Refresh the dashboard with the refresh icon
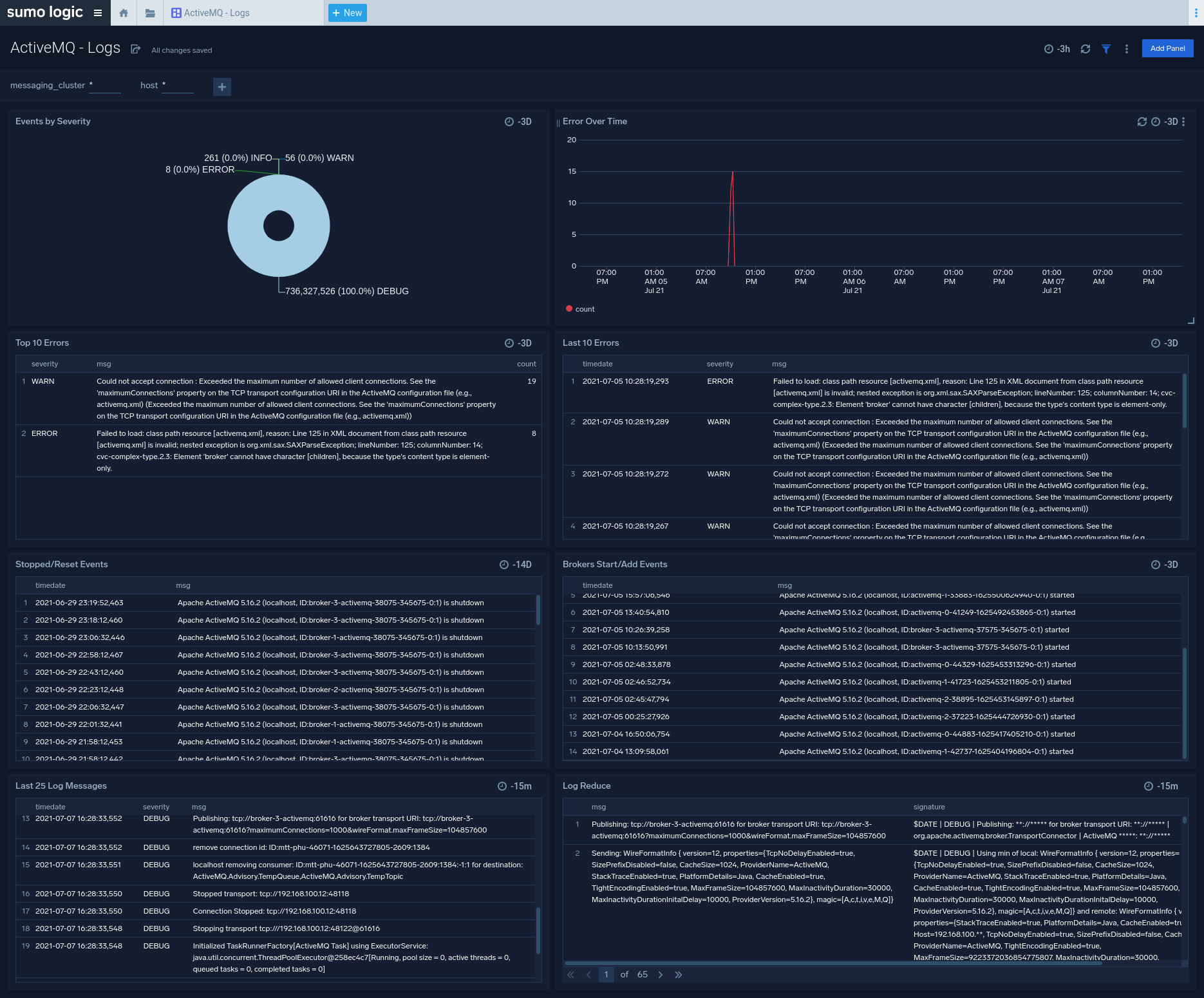Screen dimensions: 1204x998 click(1086, 48)
